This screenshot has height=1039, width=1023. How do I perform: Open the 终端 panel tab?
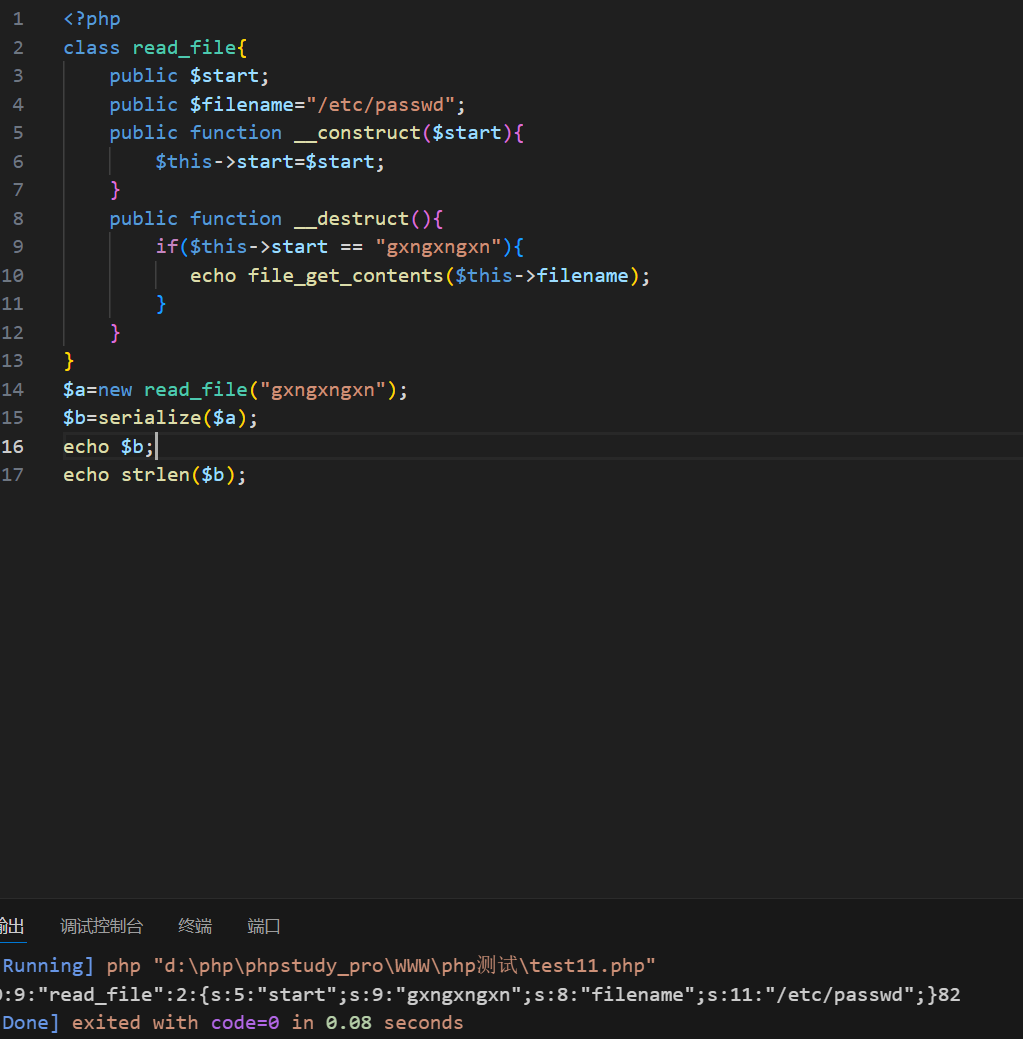195,926
